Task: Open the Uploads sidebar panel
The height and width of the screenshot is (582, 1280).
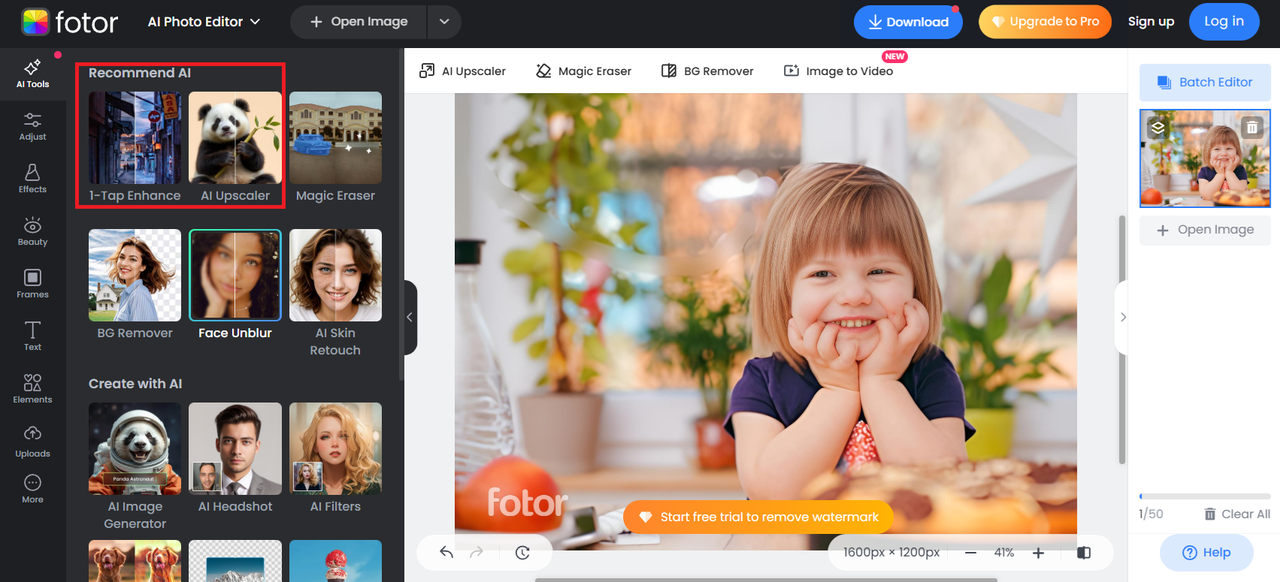Action: 32,442
